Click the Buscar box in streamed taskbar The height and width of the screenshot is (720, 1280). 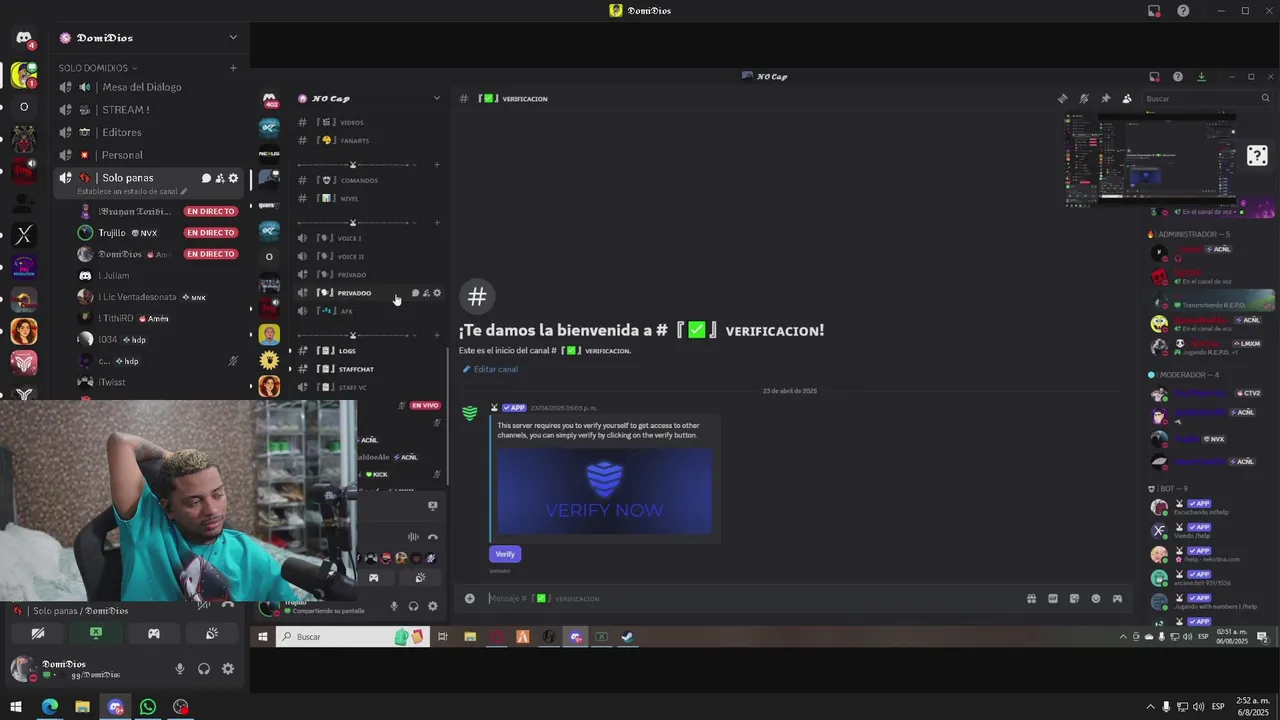[351, 637]
